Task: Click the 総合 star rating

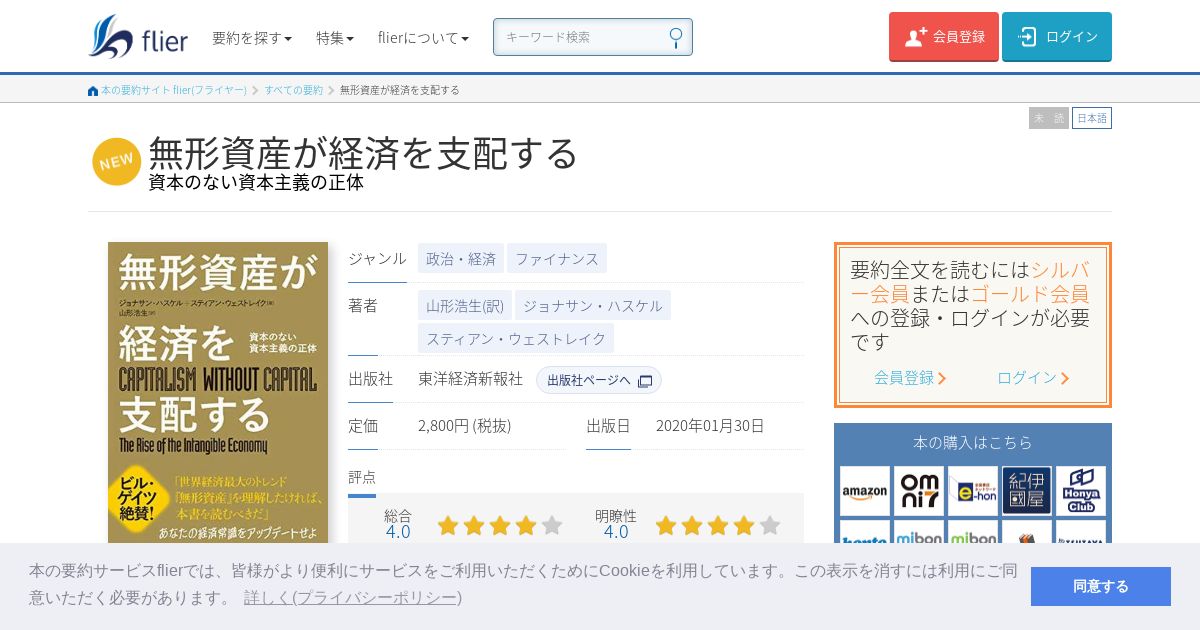Action: (x=500, y=525)
